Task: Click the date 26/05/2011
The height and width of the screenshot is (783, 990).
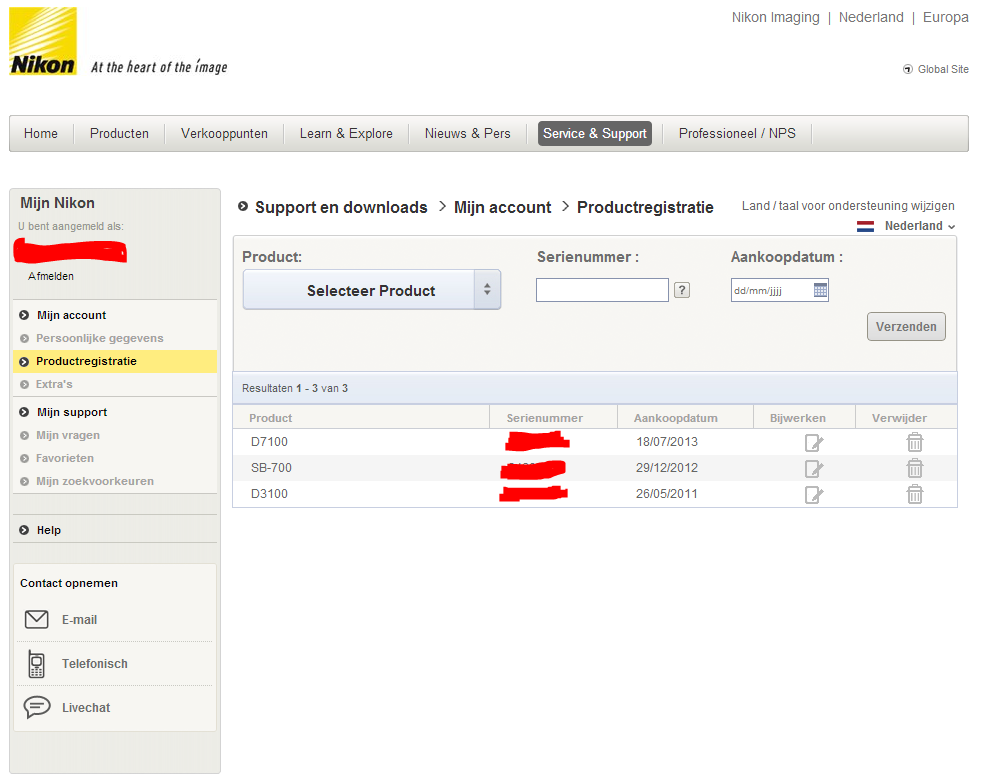Action: point(667,494)
